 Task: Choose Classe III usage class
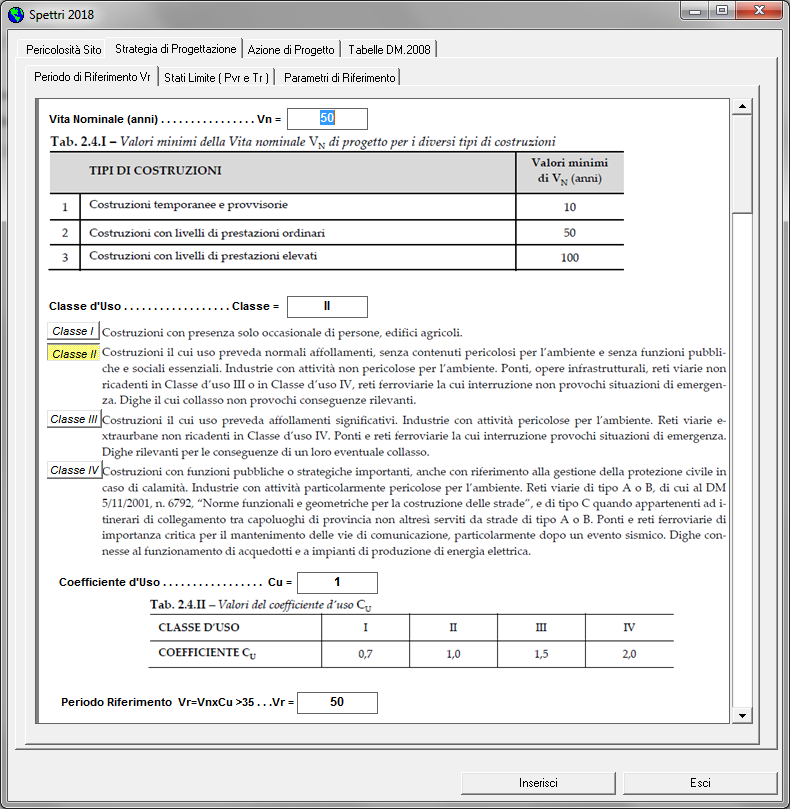coord(74,419)
